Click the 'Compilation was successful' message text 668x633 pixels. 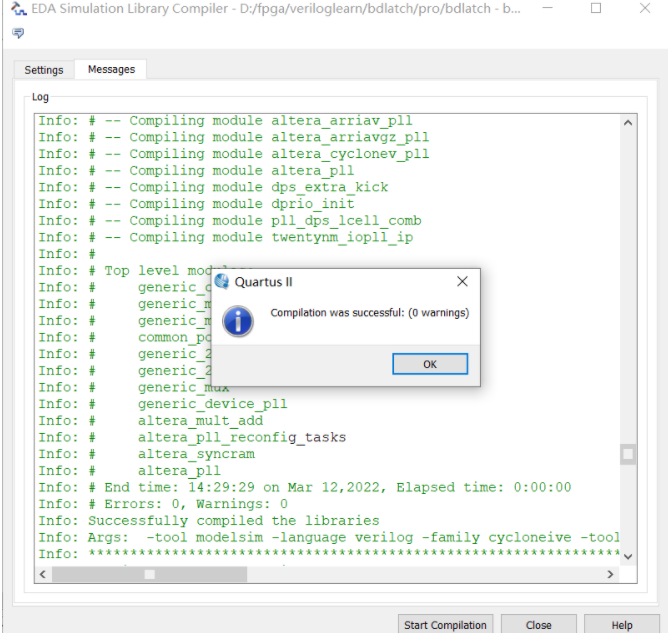[x=369, y=313]
